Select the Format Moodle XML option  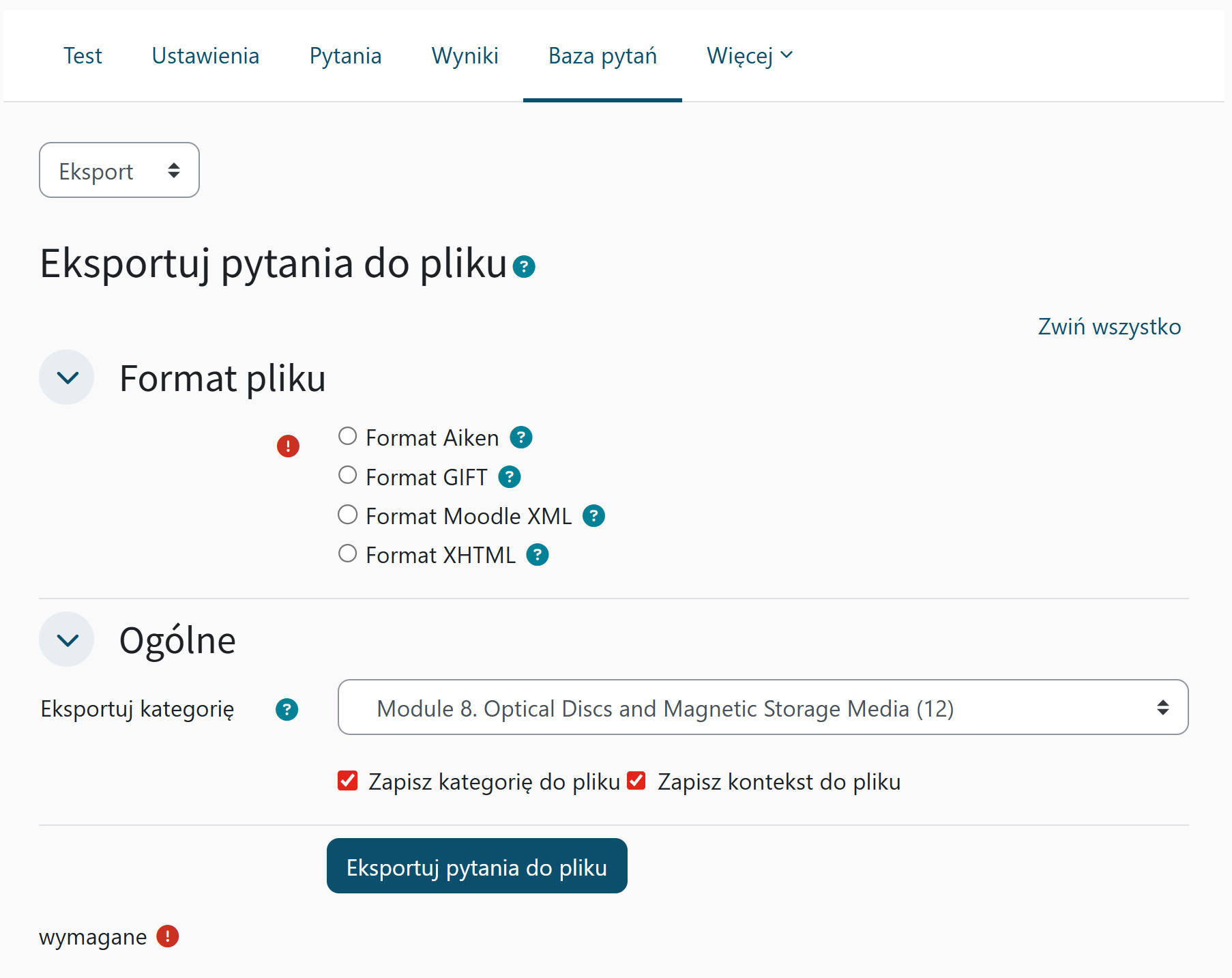tap(347, 514)
